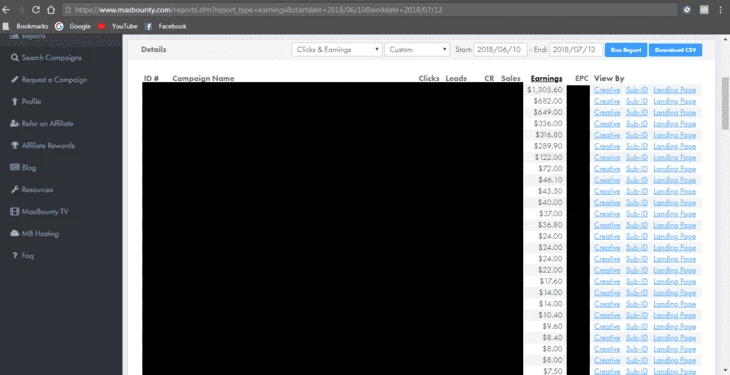Click the Download CSV button
The image size is (730, 375).
pyautogui.click(x=675, y=50)
